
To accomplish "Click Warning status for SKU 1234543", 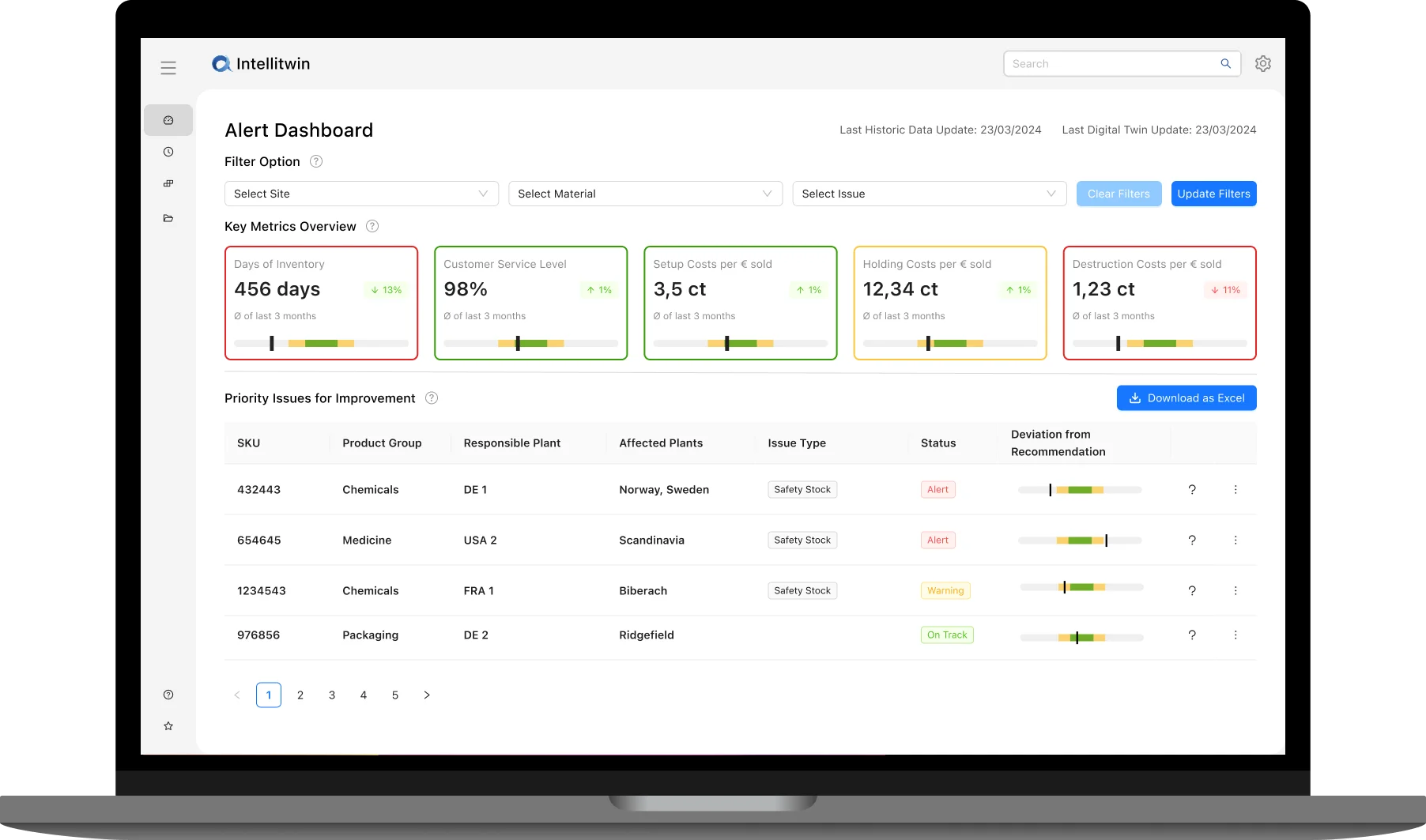I will pos(945,591).
